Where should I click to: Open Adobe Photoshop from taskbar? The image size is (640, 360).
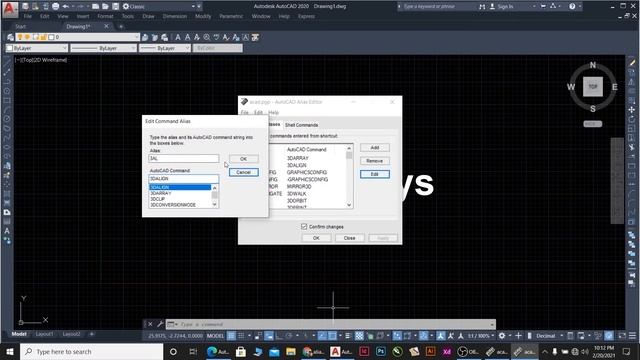coord(380,351)
